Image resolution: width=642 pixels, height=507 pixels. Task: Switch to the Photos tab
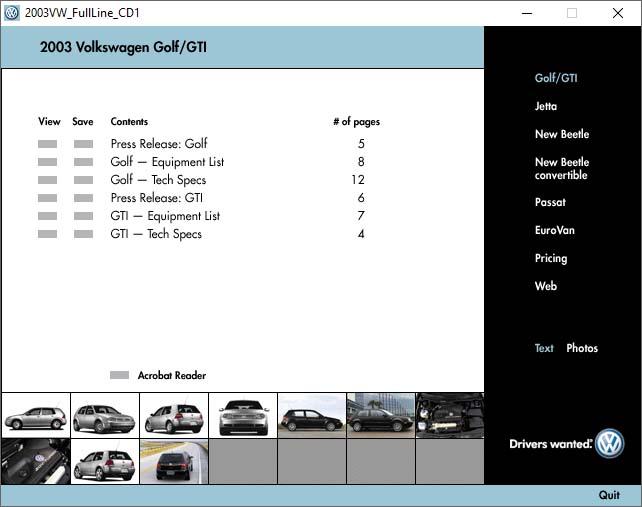tap(582, 348)
